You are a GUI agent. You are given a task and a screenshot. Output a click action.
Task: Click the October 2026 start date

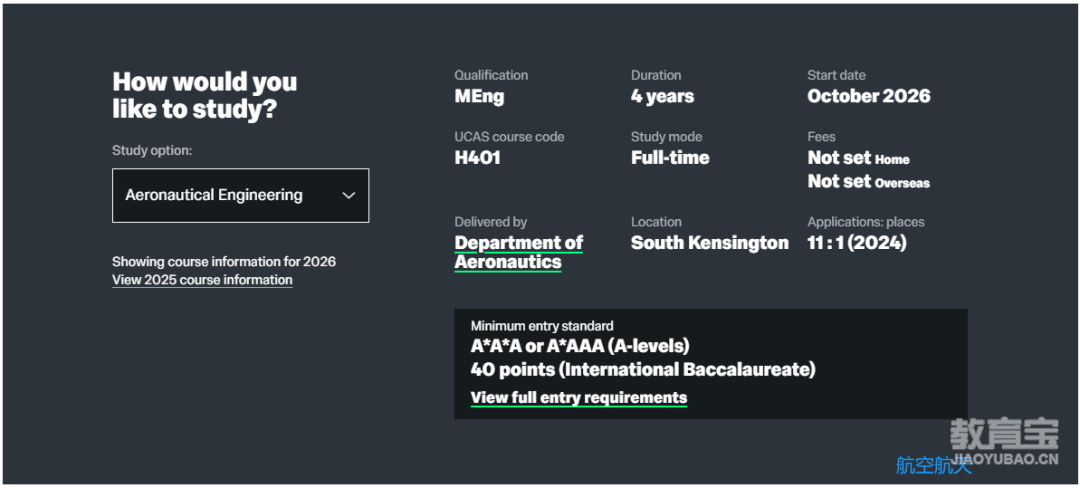[x=869, y=96]
